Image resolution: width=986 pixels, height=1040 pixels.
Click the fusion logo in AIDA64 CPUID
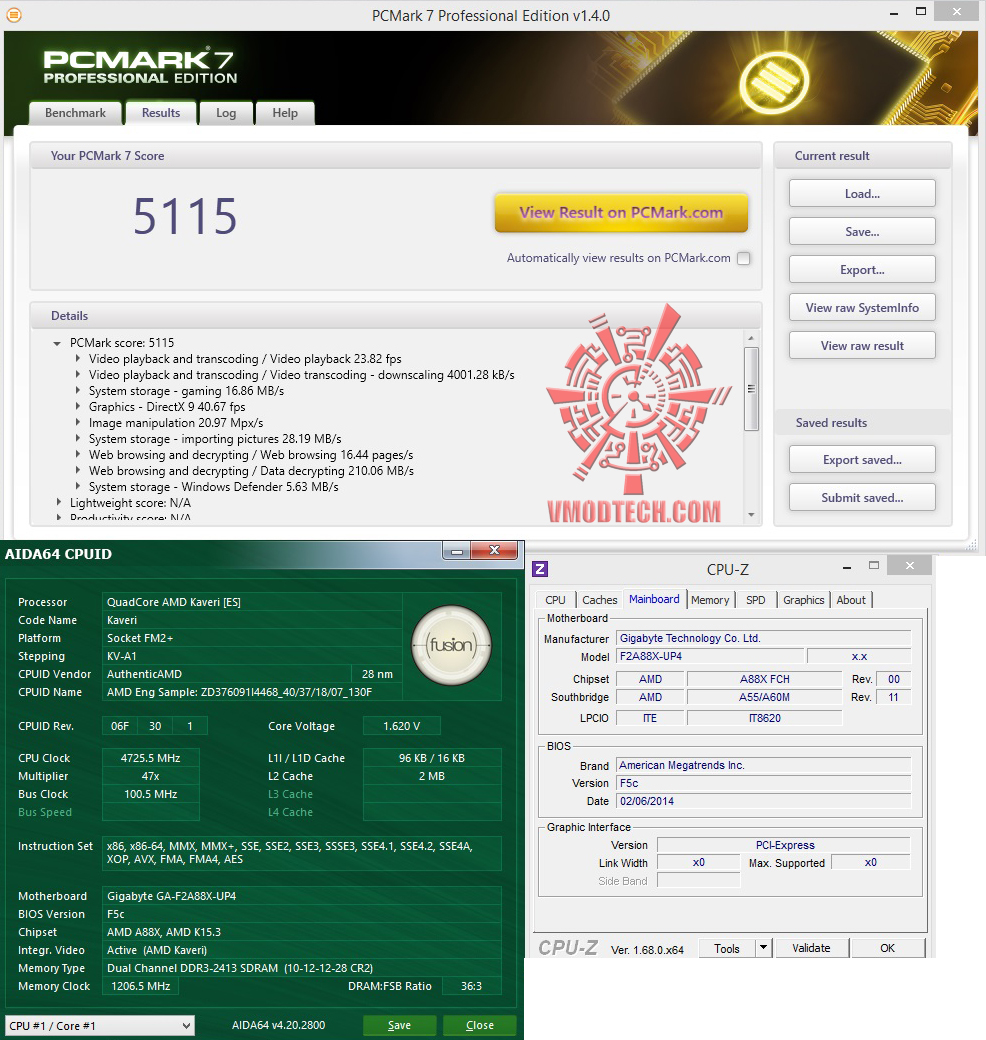coord(452,645)
